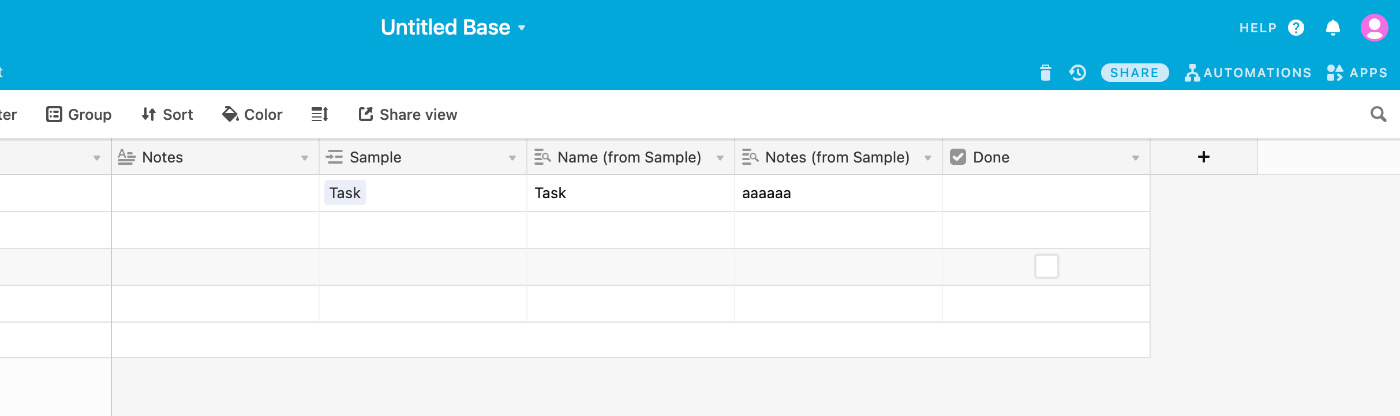Open the Done column dropdown arrow
1400x416 pixels.
pyautogui.click(x=1135, y=158)
